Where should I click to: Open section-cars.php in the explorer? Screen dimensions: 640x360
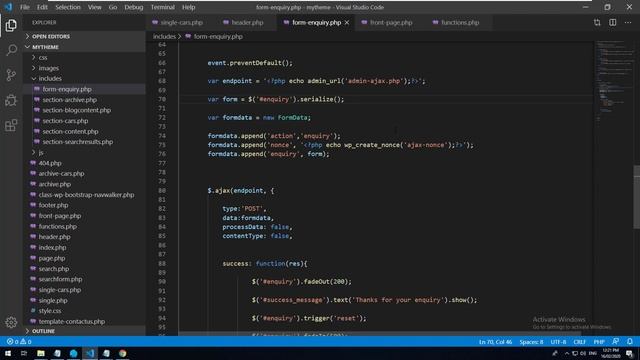pos(65,121)
